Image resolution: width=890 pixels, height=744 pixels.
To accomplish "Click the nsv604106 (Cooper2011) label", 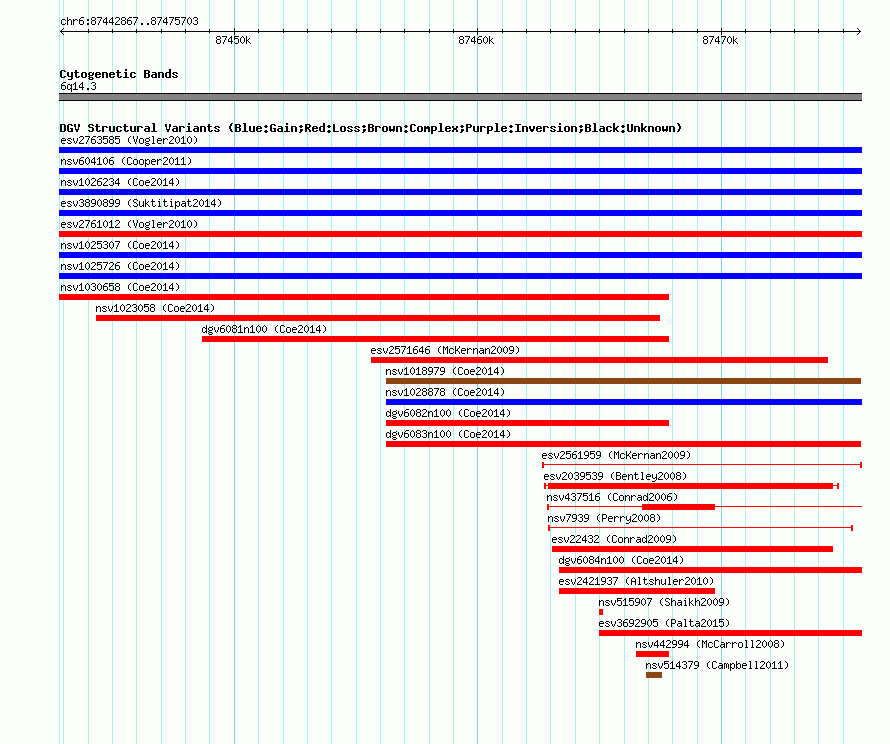I will [126, 161].
